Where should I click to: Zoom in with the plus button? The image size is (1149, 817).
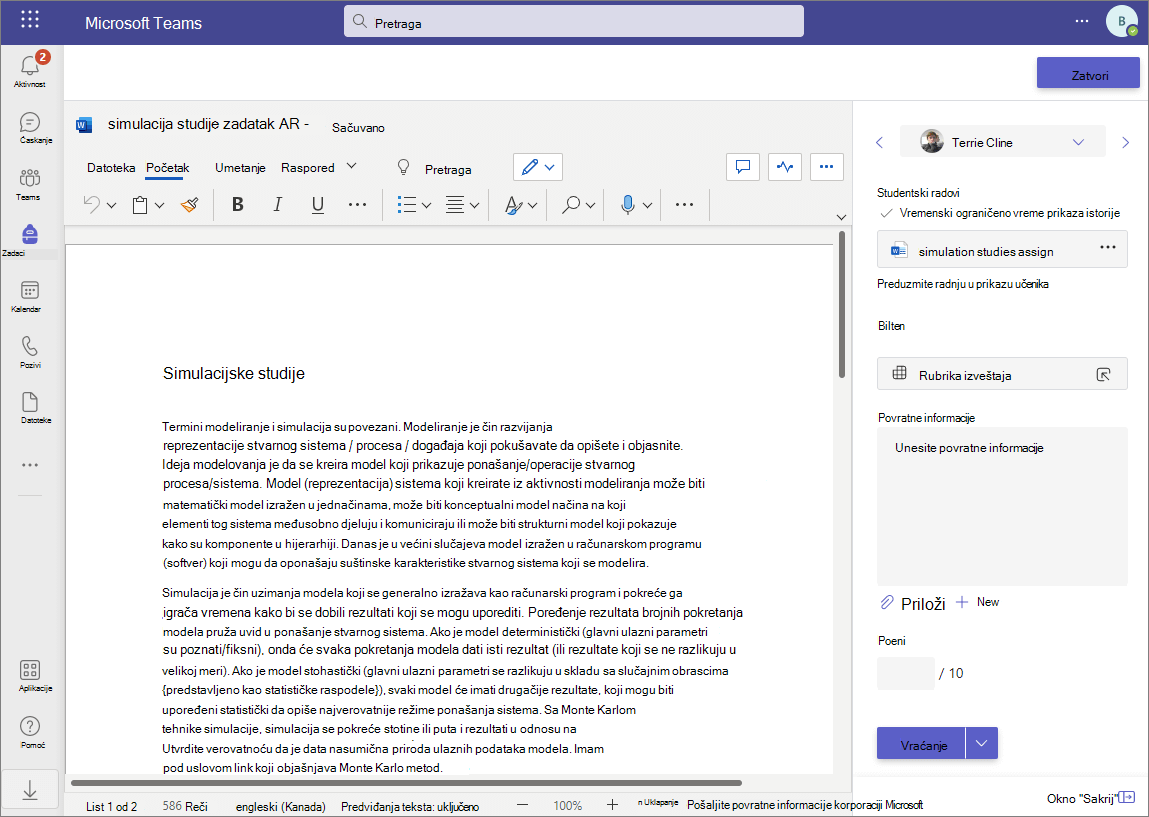coord(613,805)
